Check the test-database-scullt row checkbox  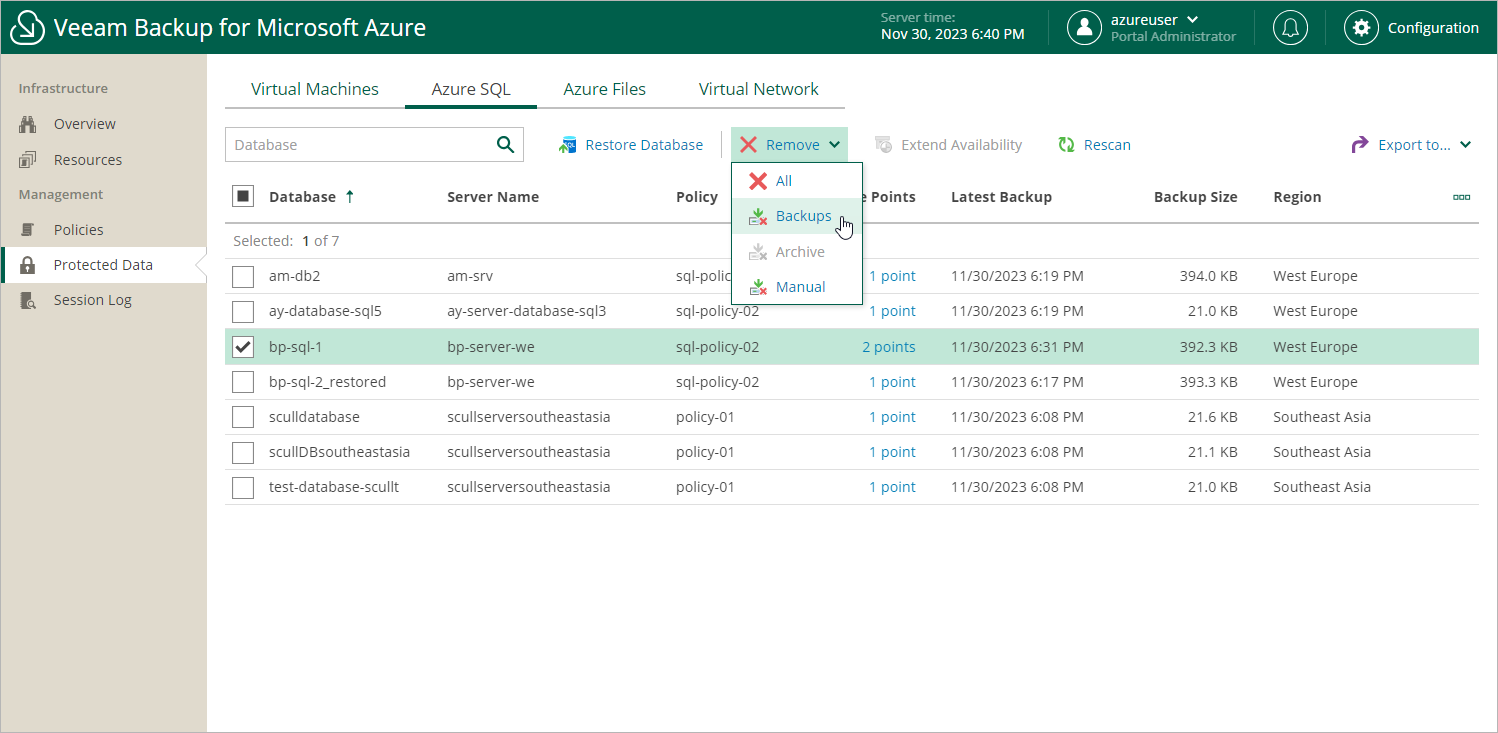243,487
